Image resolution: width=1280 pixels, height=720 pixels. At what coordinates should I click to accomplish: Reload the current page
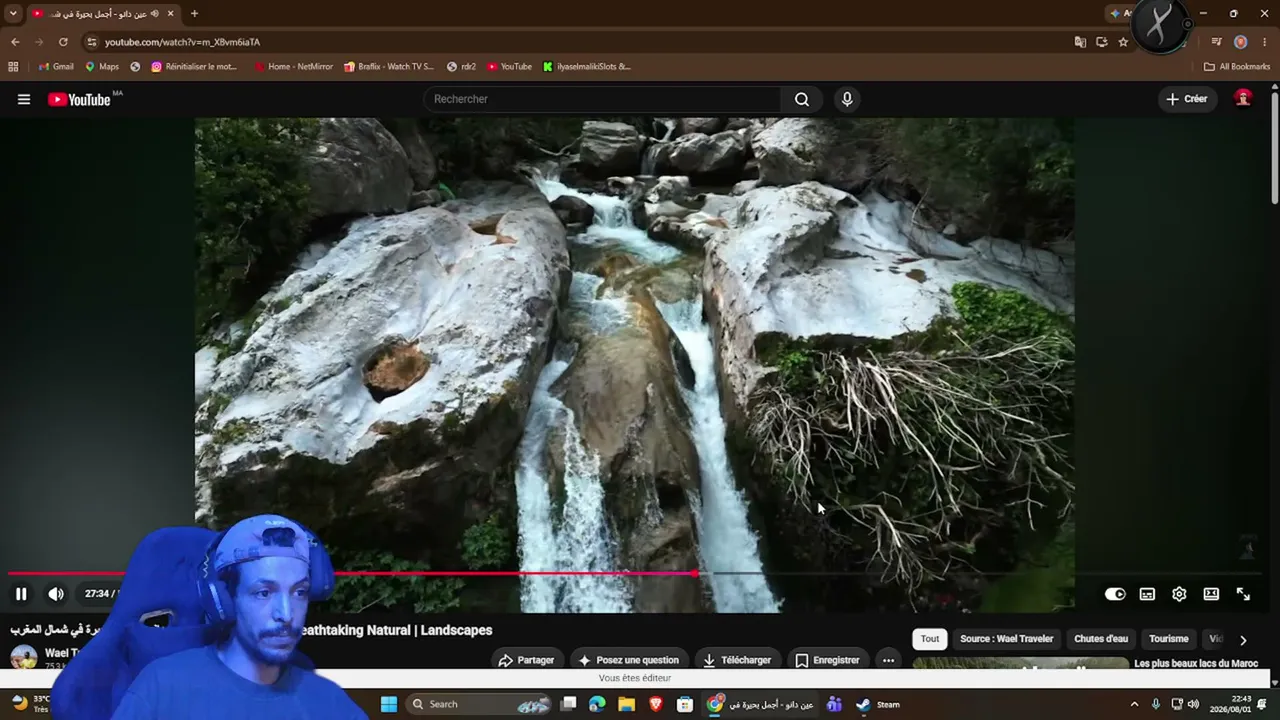(63, 42)
